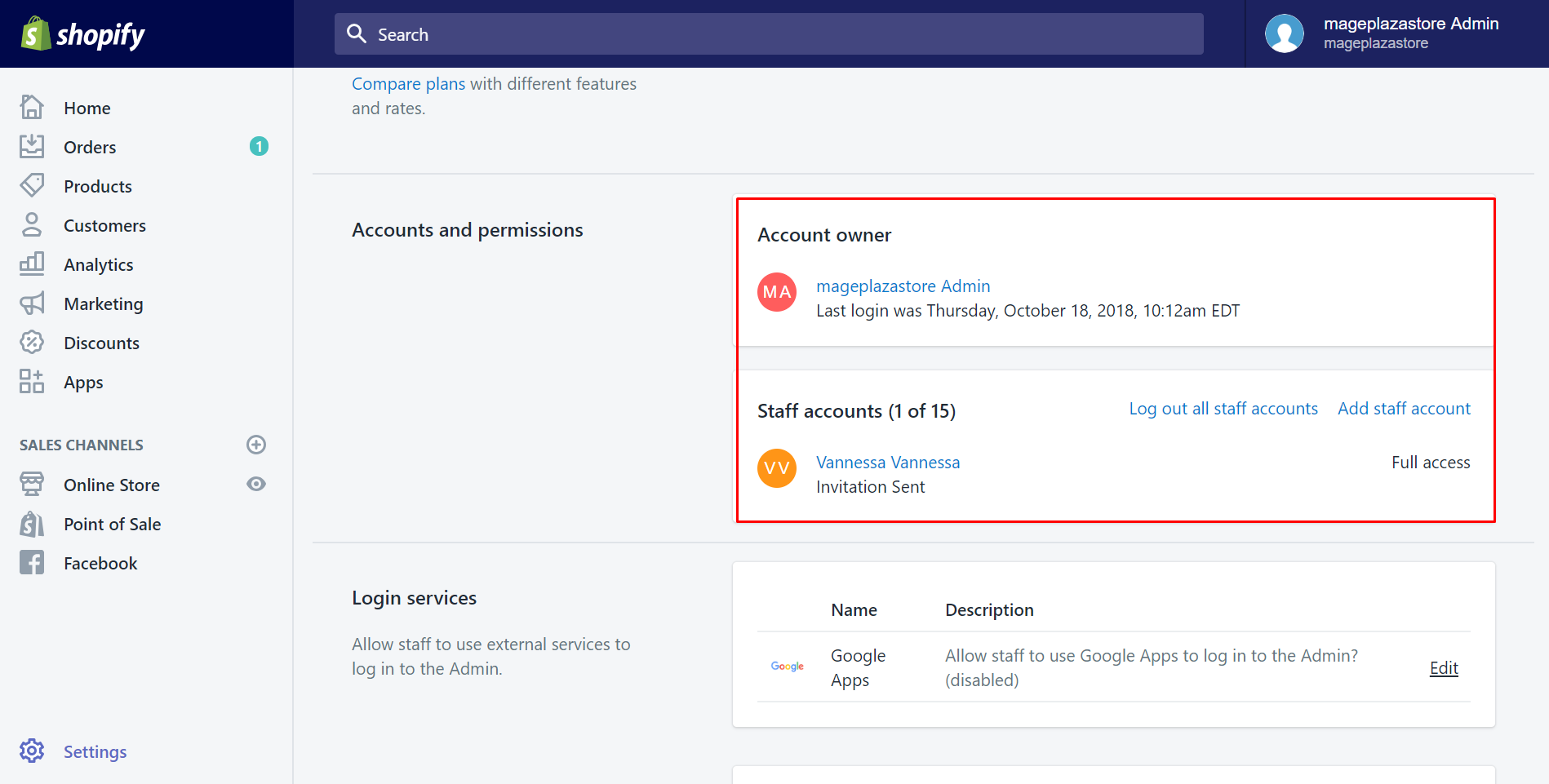Click the Orders inbox icon
This screenshot has width=1549, height=784.
click(32, 147)
